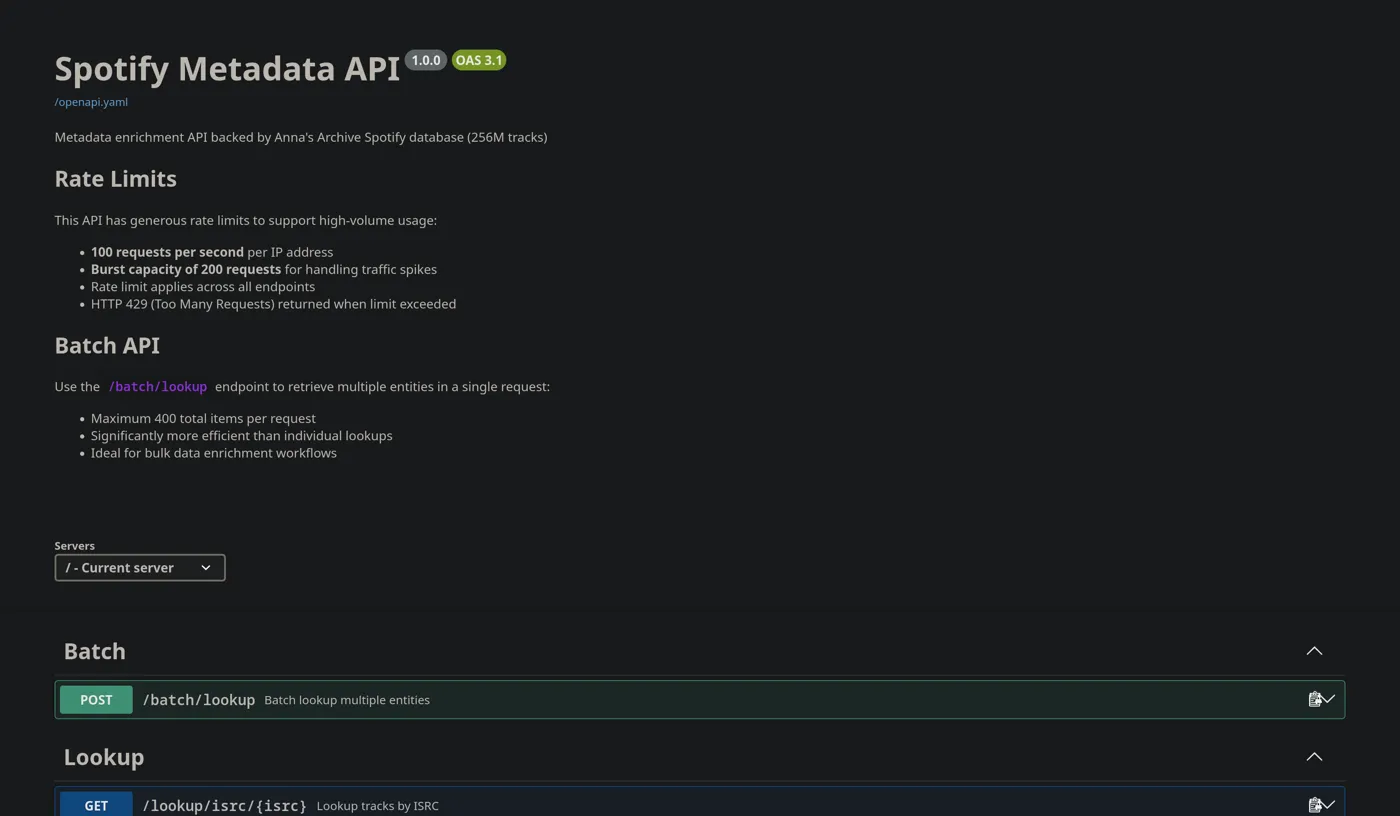The width and height of the screenshot is (1400, 816).
Task: Click 'This API has generous rate limits' sentence
Action: click(246, 220)
